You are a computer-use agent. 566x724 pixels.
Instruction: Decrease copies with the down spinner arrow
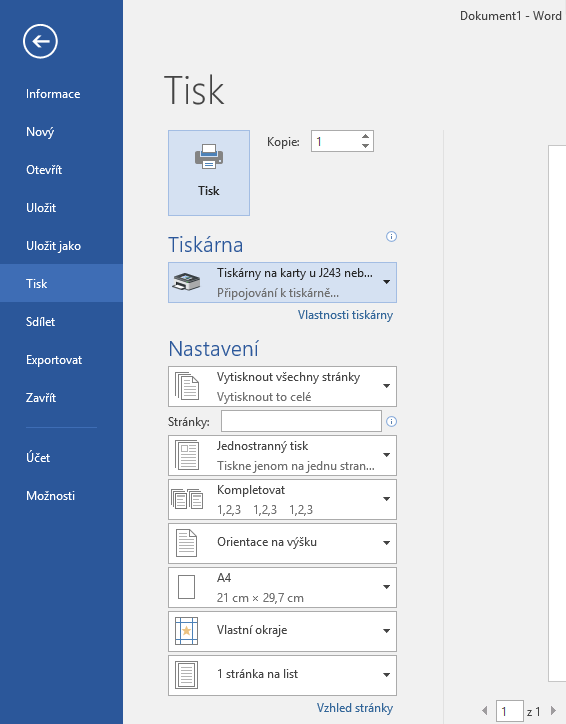pos(365,146)
